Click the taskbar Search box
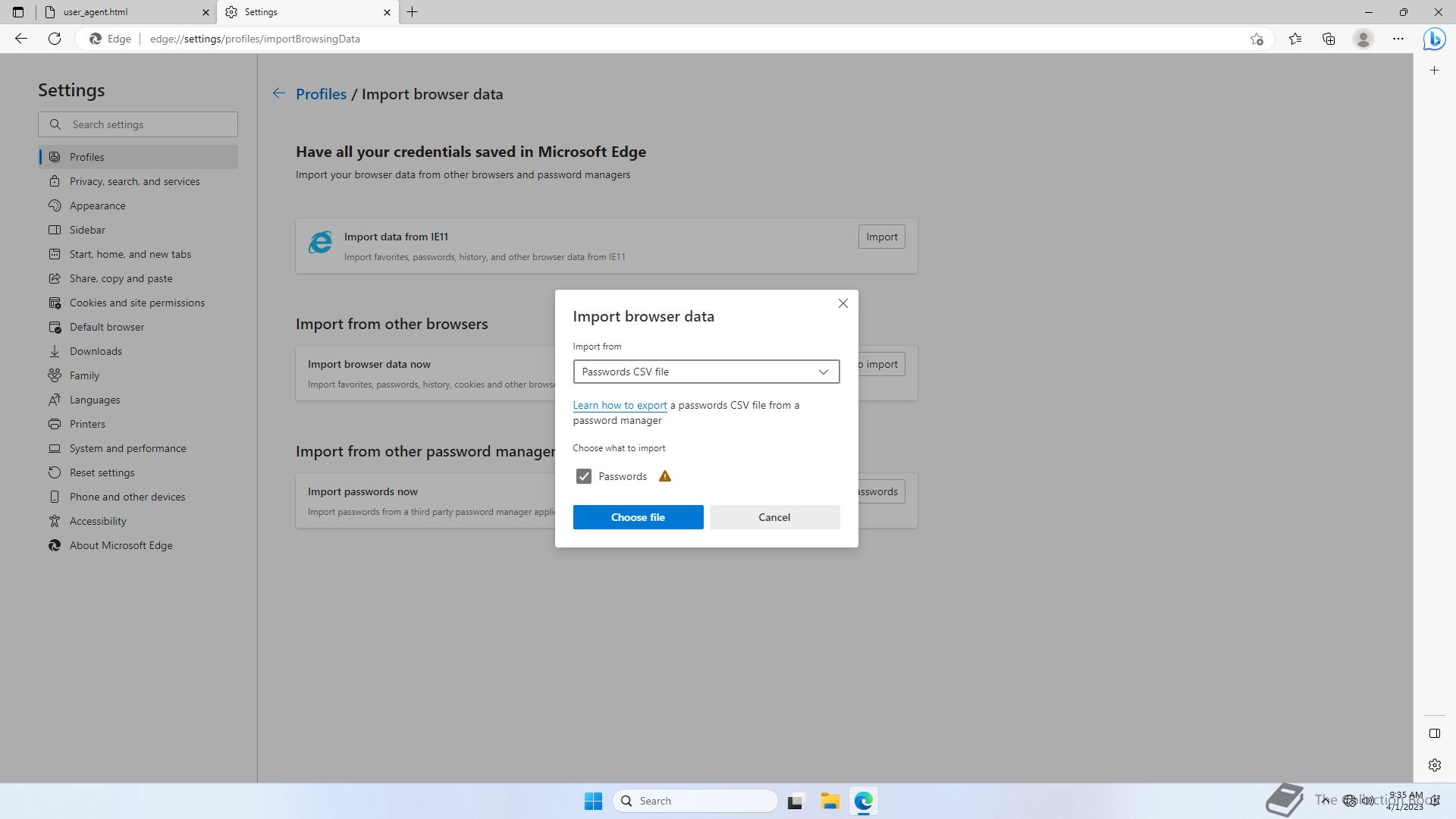This screenshot has height=819, width=1456. tap(695, 801)
